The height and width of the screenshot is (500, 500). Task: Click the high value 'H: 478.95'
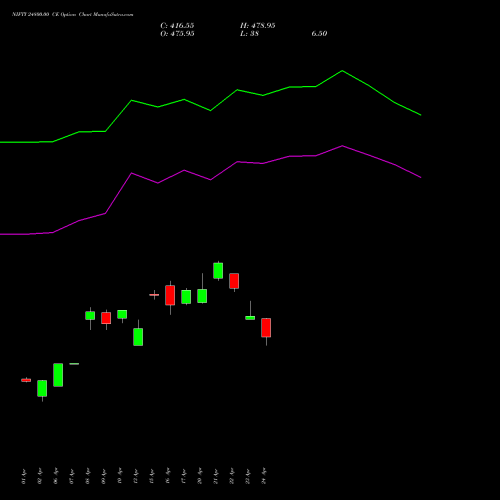pos(257,26)
